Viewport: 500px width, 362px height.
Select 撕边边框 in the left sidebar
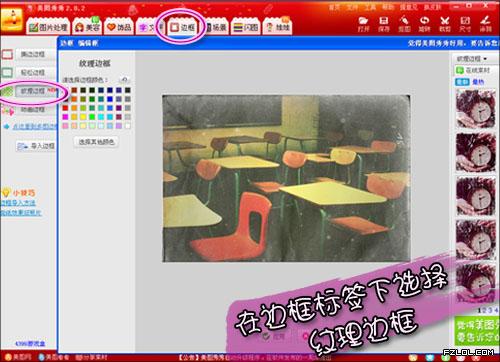point(33,54)
